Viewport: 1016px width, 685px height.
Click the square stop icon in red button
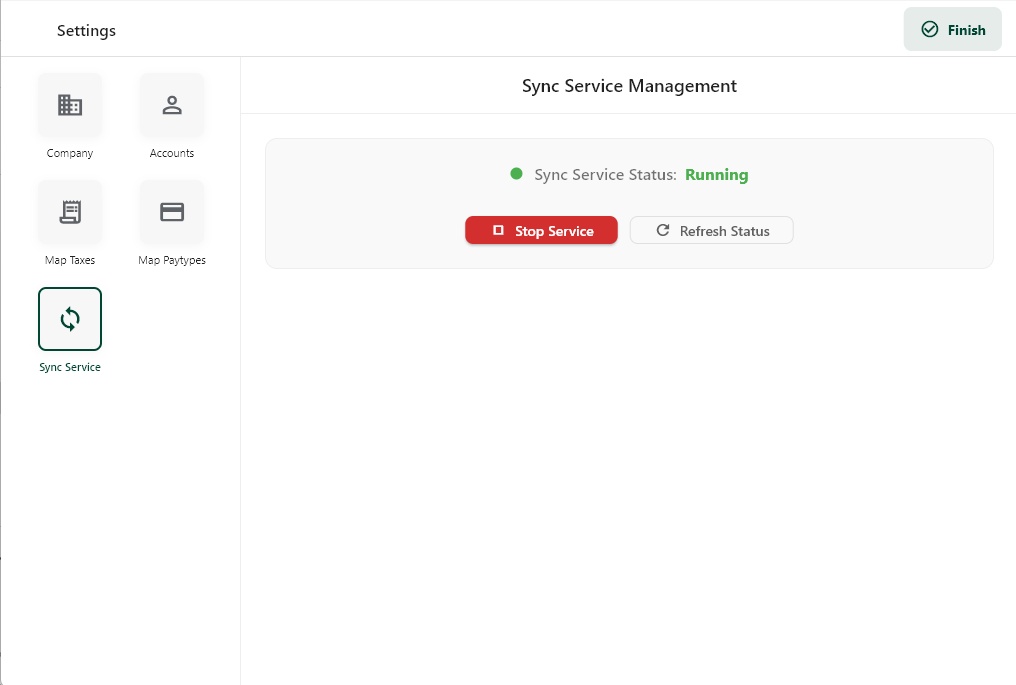click(498, 230)
